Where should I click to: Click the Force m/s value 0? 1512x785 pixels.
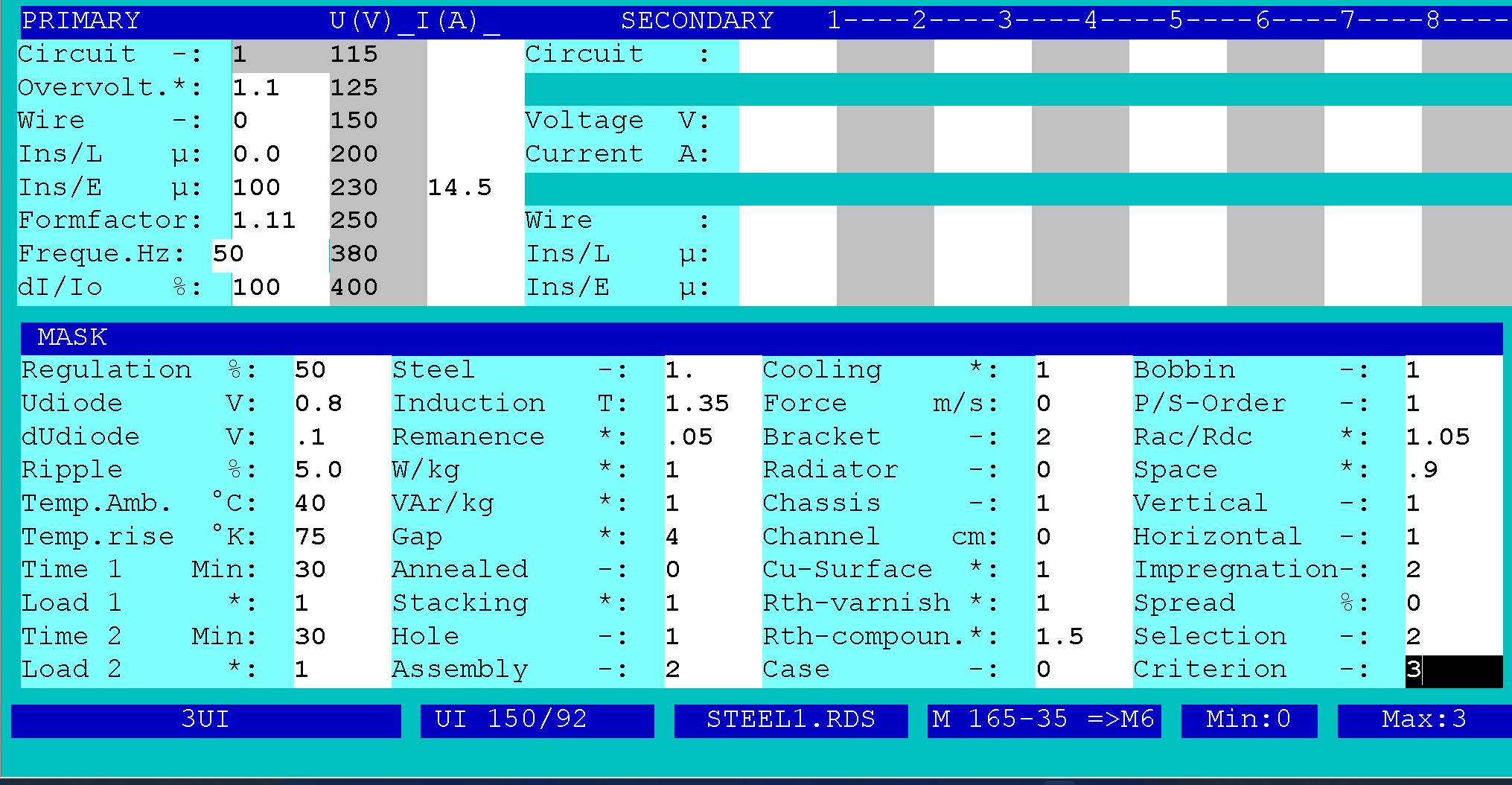[x=1084, y=404]
